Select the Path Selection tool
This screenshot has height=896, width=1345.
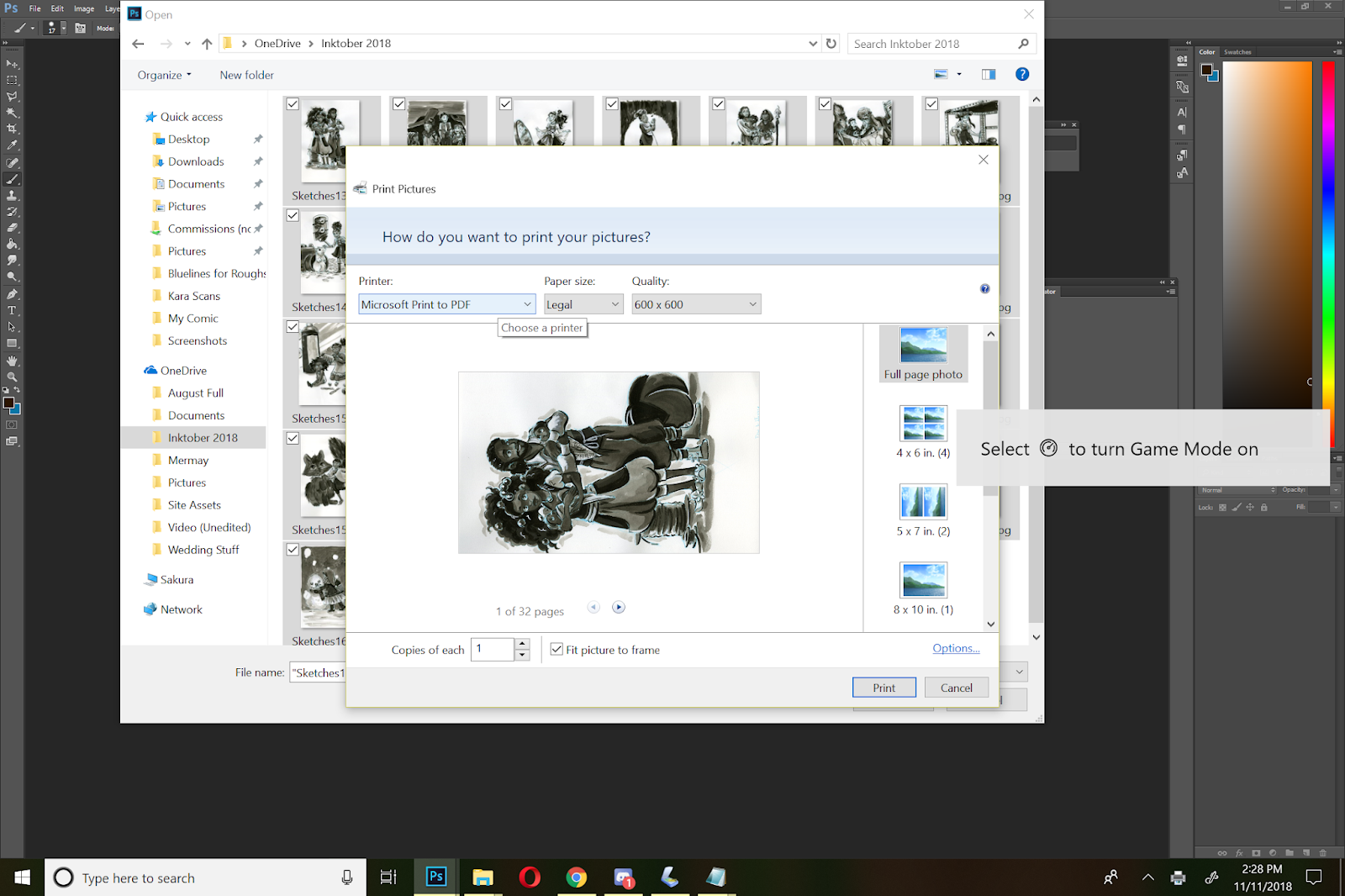[12, 327]
